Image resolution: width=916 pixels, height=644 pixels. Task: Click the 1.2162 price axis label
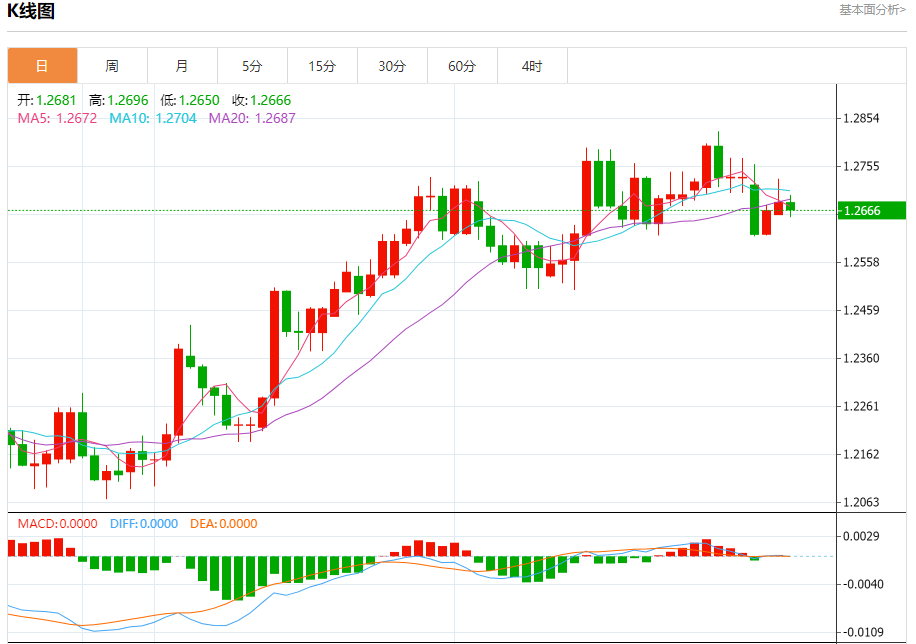(861, 454)
